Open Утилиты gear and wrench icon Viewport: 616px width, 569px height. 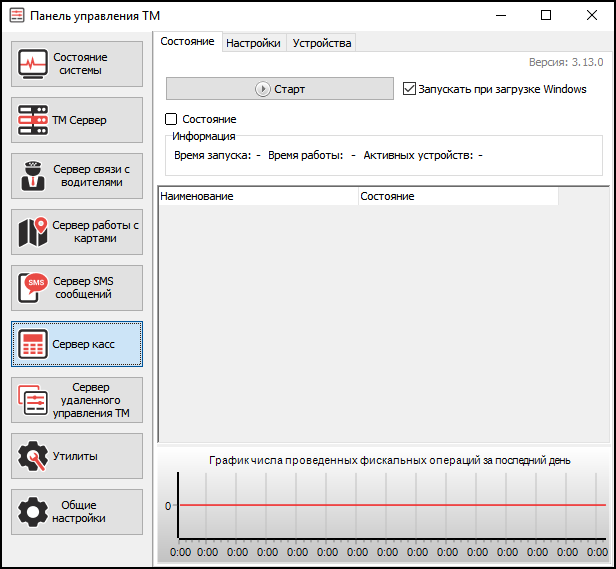pos(33,456)
